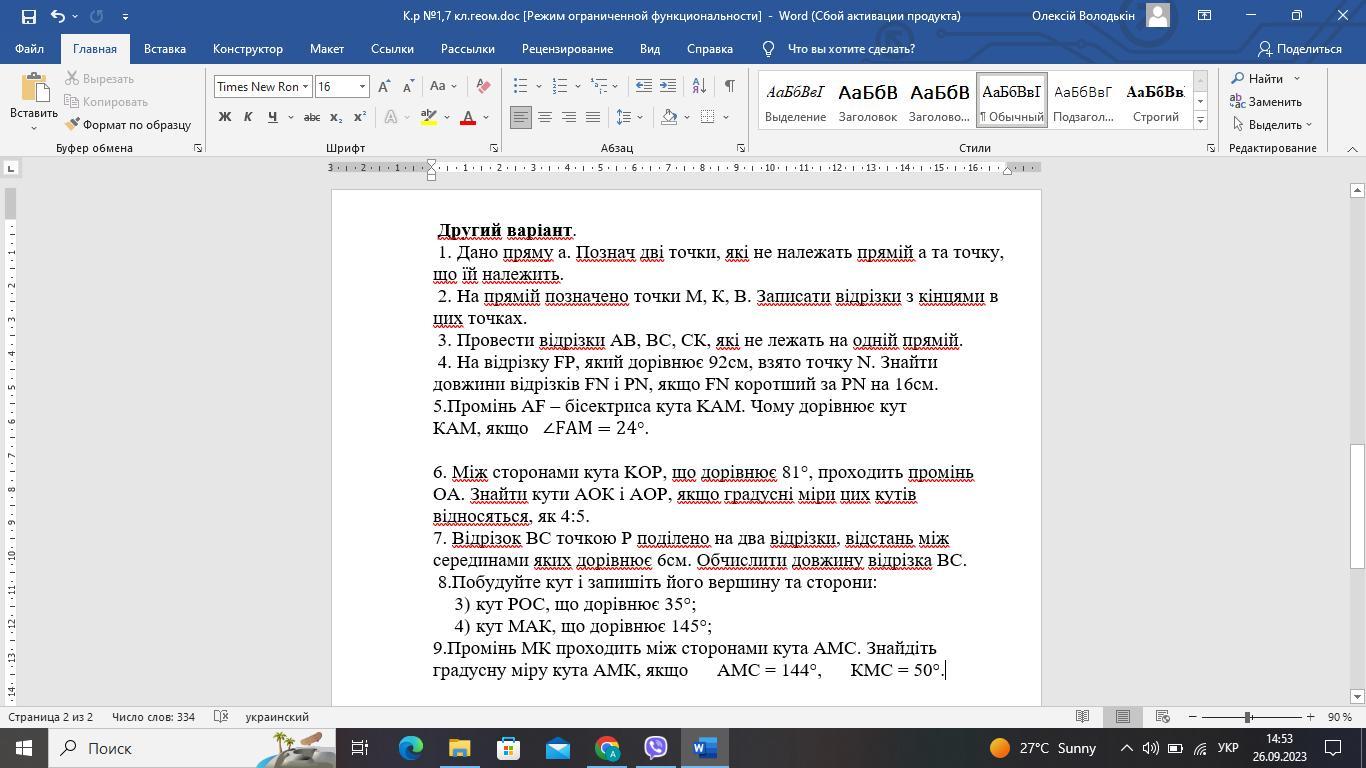
Task: Click the sort A-Z icon
Action: click(x=699, y=86)
